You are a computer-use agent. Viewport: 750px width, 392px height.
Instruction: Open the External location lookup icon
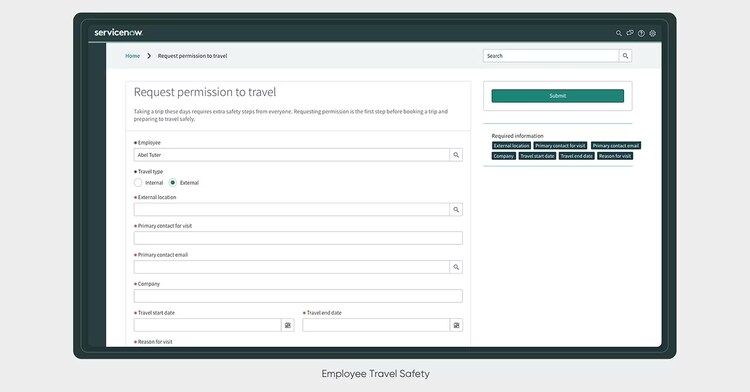[x=456, y=209]
